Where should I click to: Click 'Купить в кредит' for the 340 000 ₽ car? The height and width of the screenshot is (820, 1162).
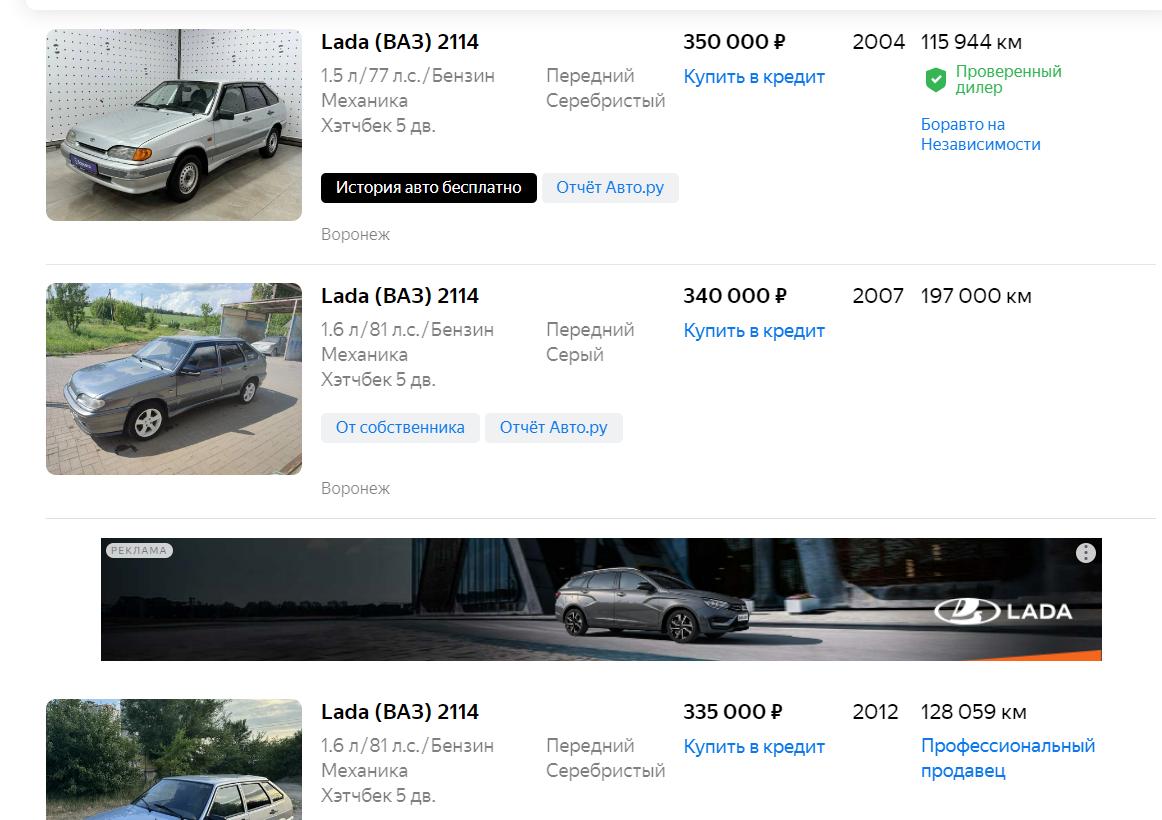(754, 331)
